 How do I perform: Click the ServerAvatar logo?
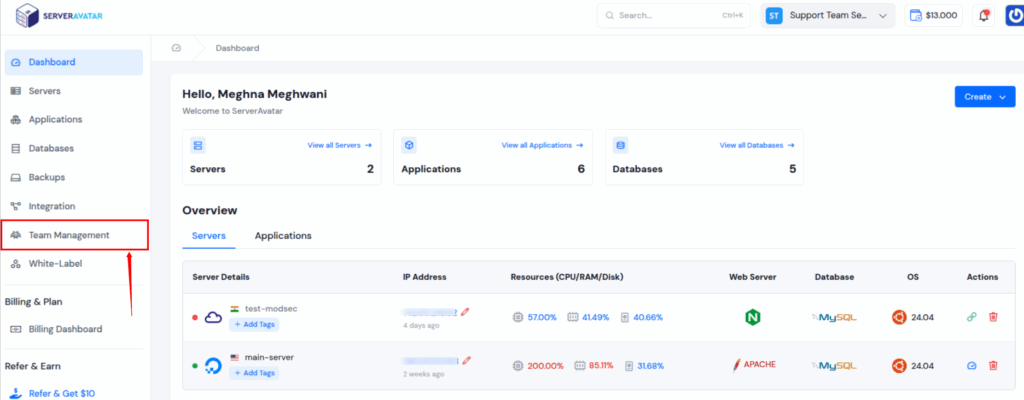[x=58, y=17]
